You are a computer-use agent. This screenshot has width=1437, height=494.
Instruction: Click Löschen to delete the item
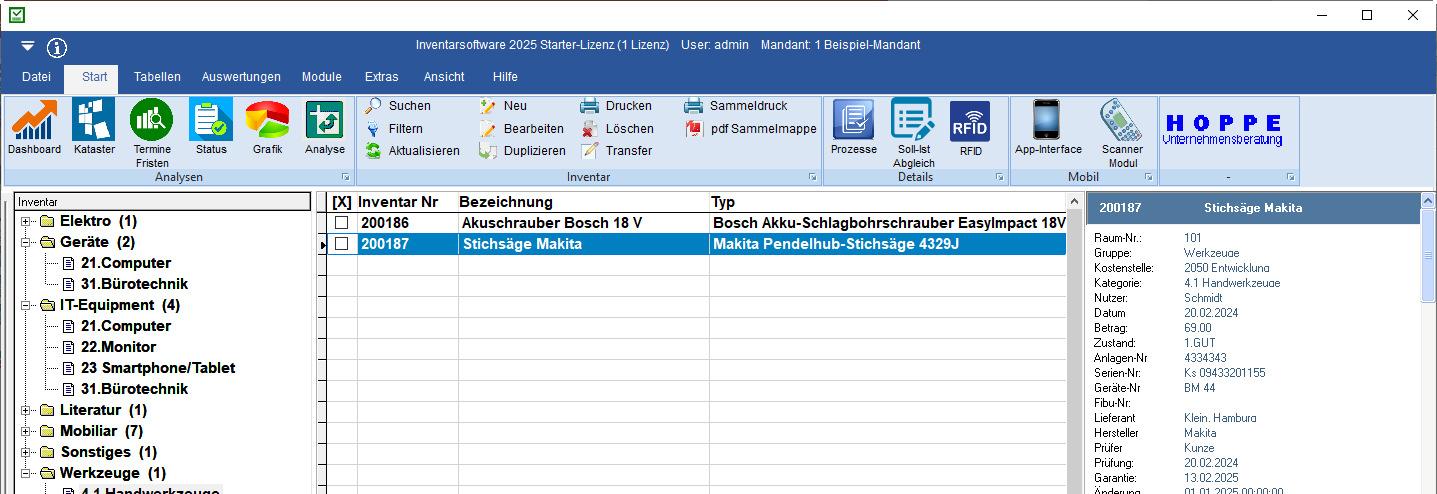[617, 128]
